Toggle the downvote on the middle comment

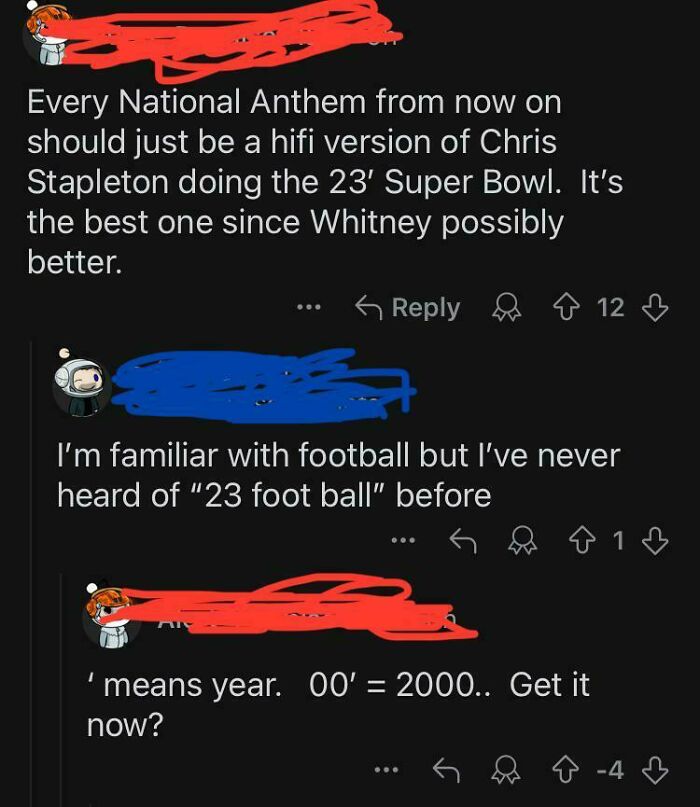(654, 540)
